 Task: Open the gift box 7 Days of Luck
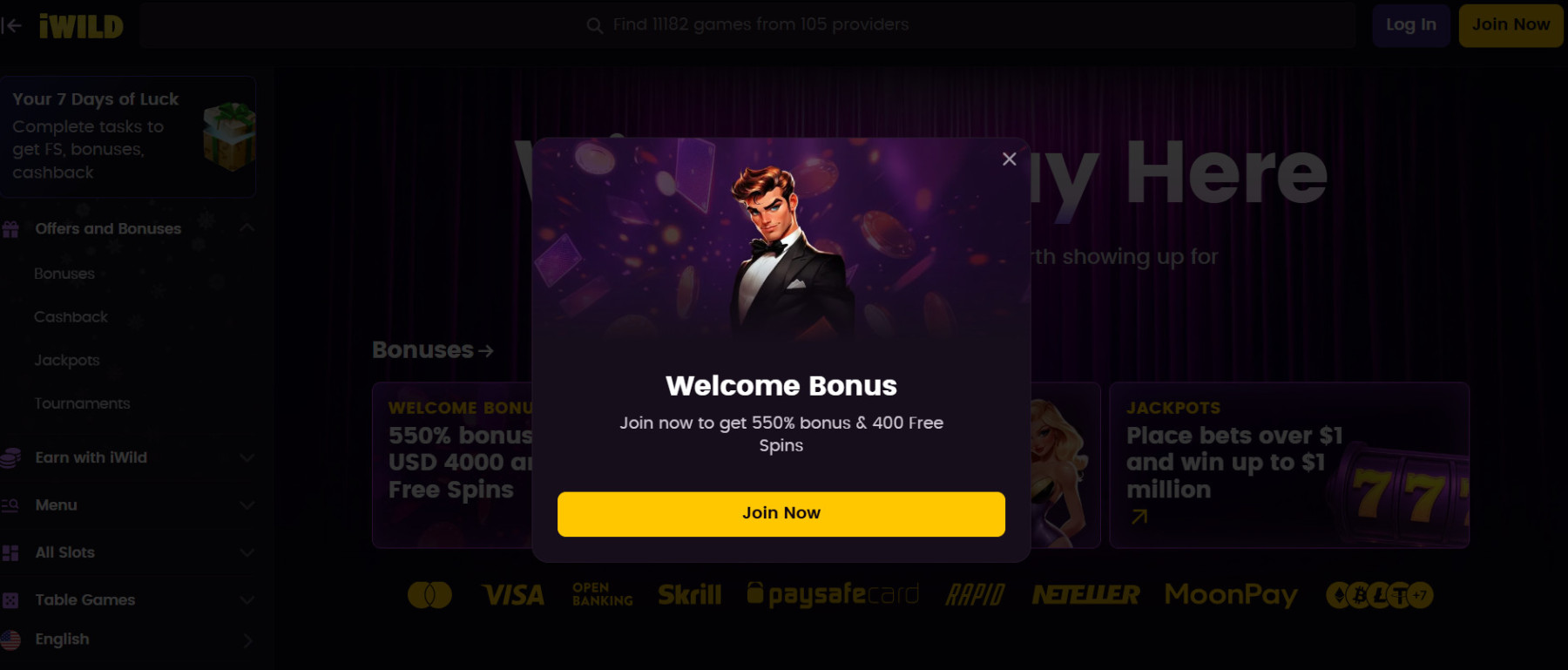pyautogui.click(x=229, y=136)
